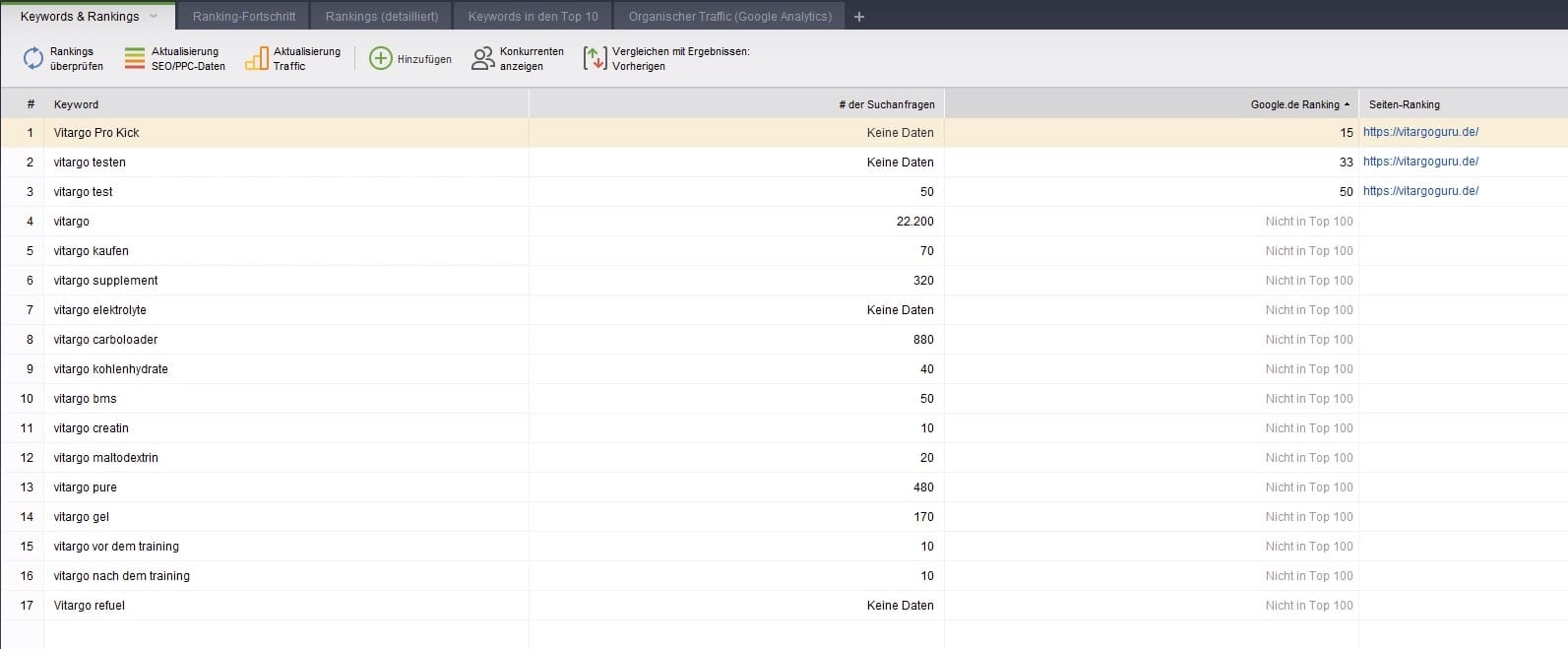Click row number 9 in the # column

coord(30,369)
